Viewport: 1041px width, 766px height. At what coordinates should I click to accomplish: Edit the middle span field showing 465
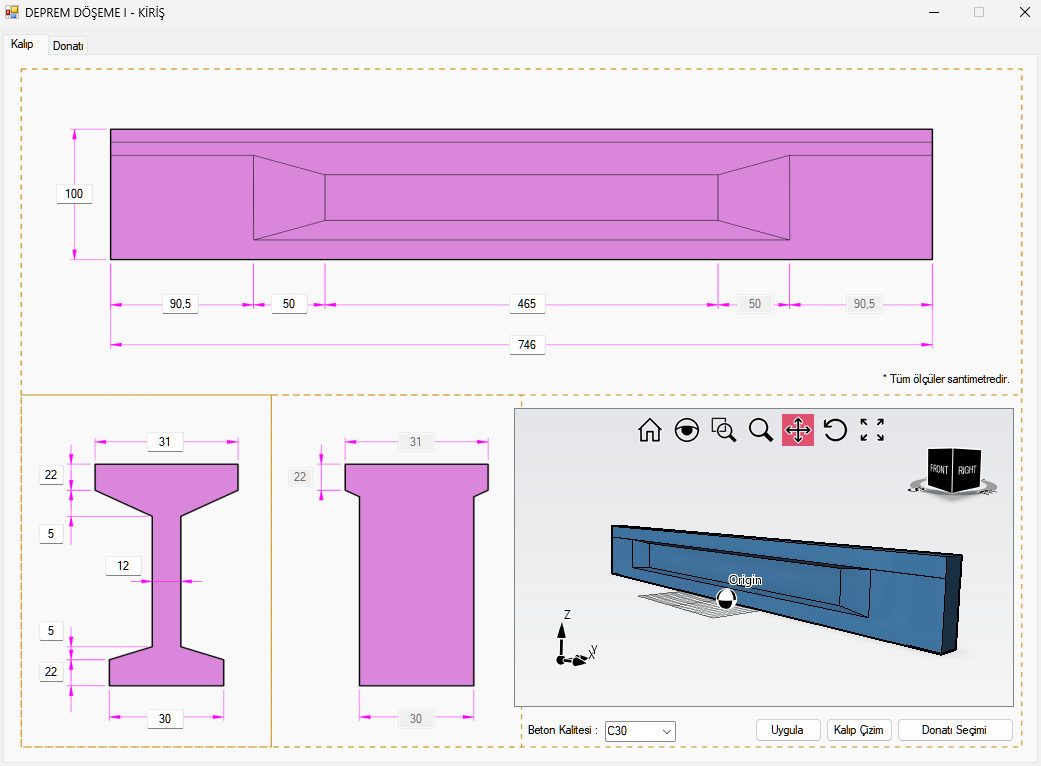coord(527,304)
